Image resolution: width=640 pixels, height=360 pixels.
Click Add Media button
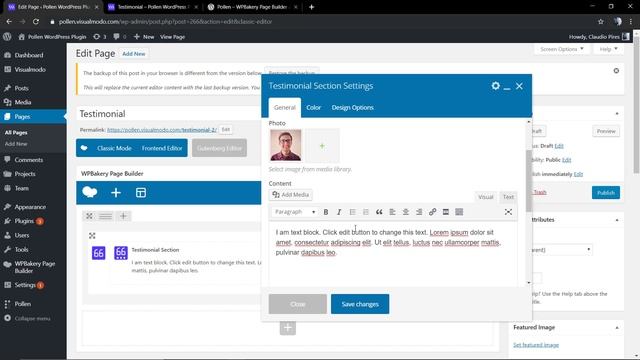pos(291,195)
